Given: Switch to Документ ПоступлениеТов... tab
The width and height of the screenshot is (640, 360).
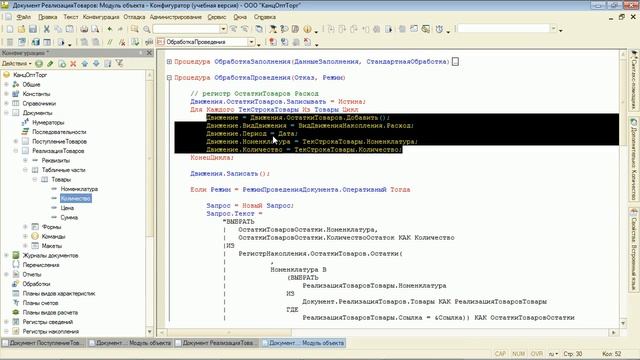Looking at the screenshot, I should 43,343.
